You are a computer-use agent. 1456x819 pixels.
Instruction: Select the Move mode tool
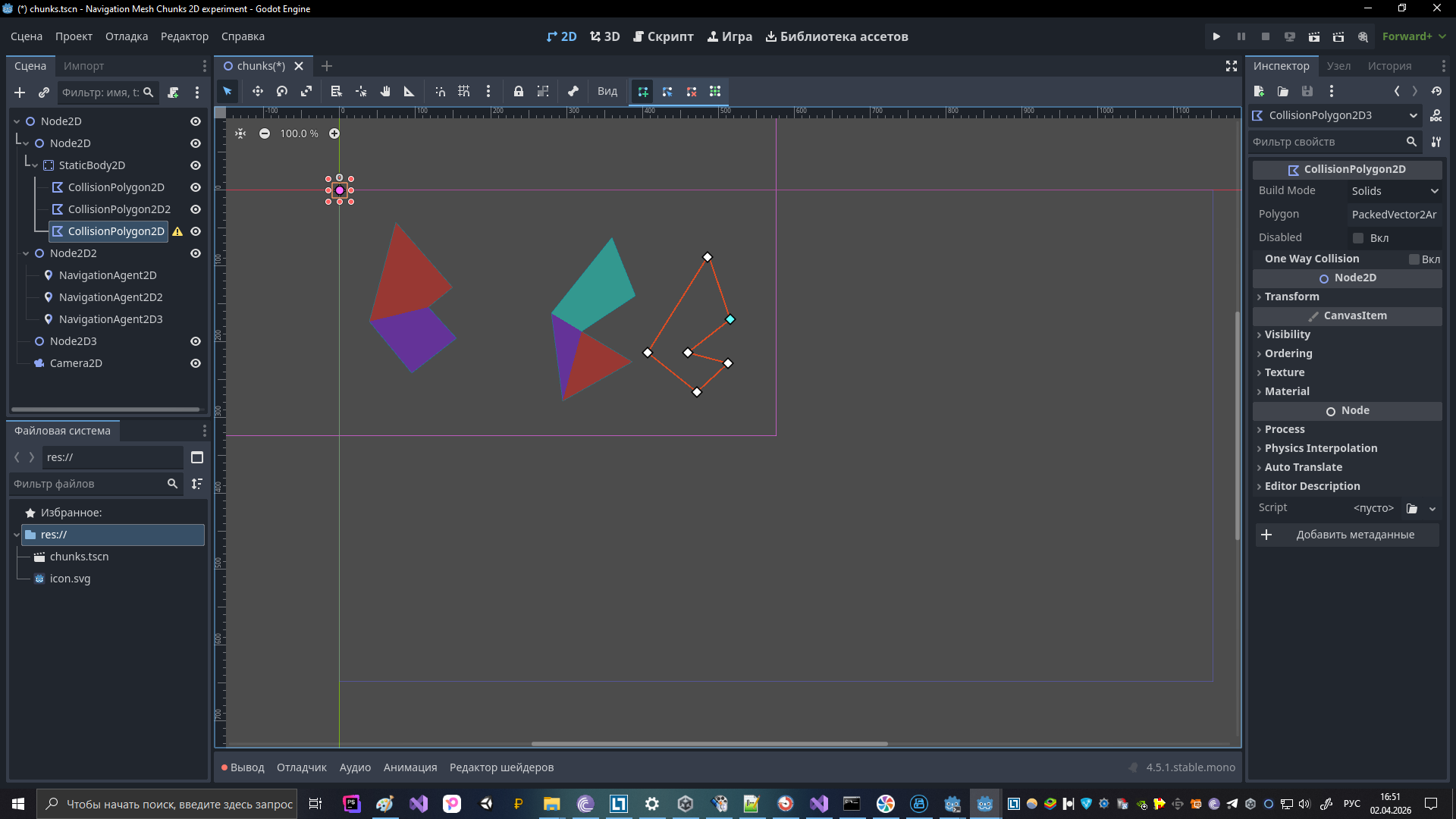coord(258,91)
